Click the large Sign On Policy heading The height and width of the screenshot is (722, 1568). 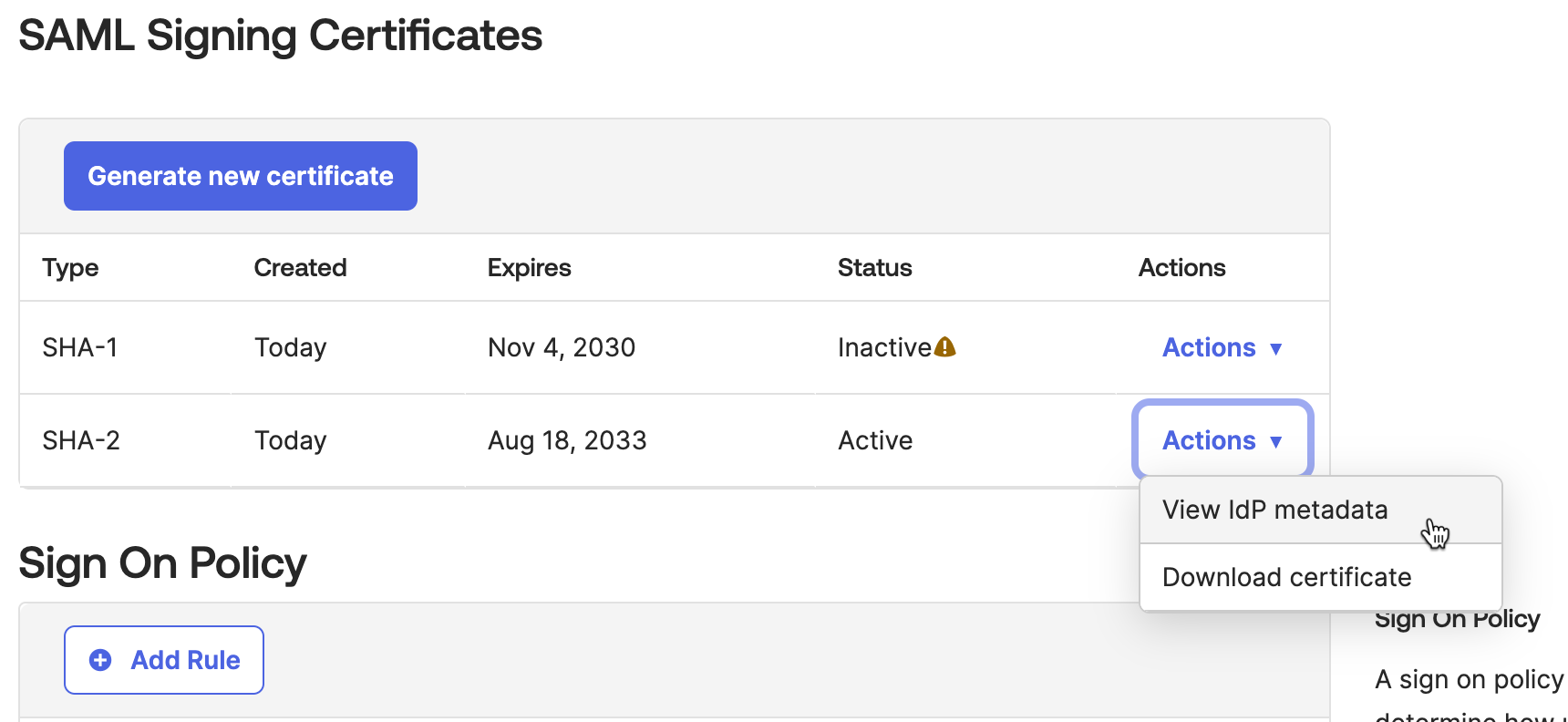click(162, 563)
